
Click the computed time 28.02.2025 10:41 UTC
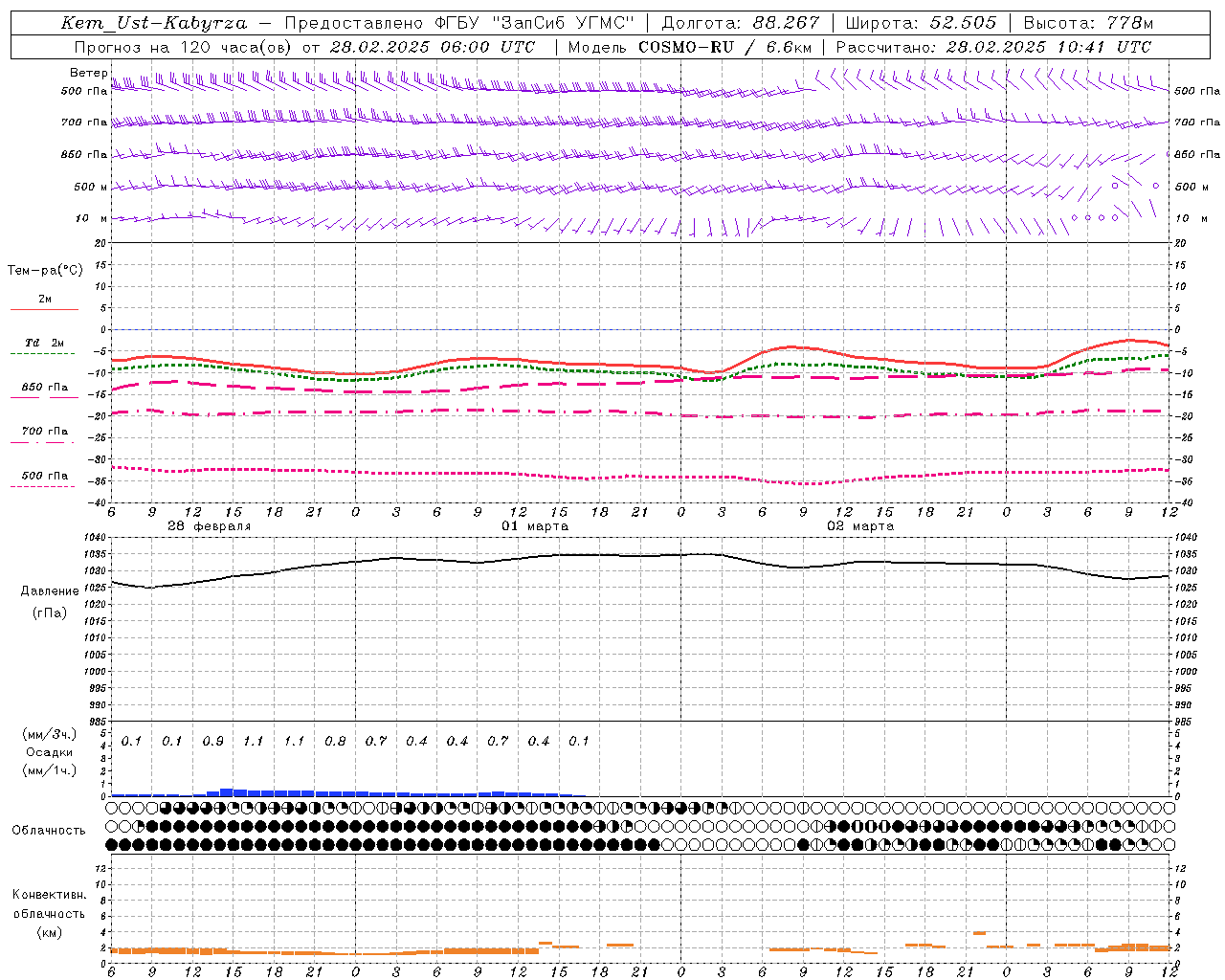[x=1049, y=47]
